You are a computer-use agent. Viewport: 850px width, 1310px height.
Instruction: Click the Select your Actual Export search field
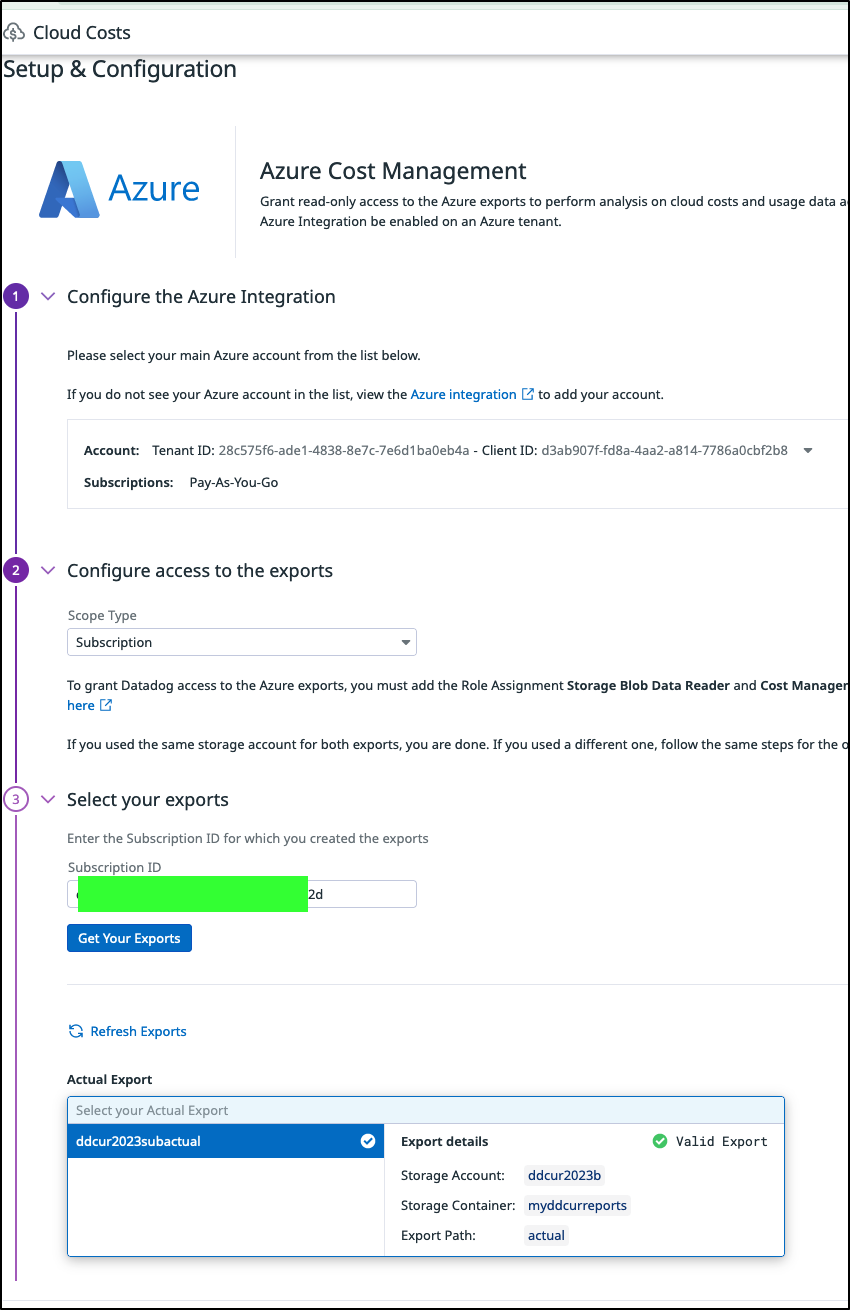[x=426, y=1110]
